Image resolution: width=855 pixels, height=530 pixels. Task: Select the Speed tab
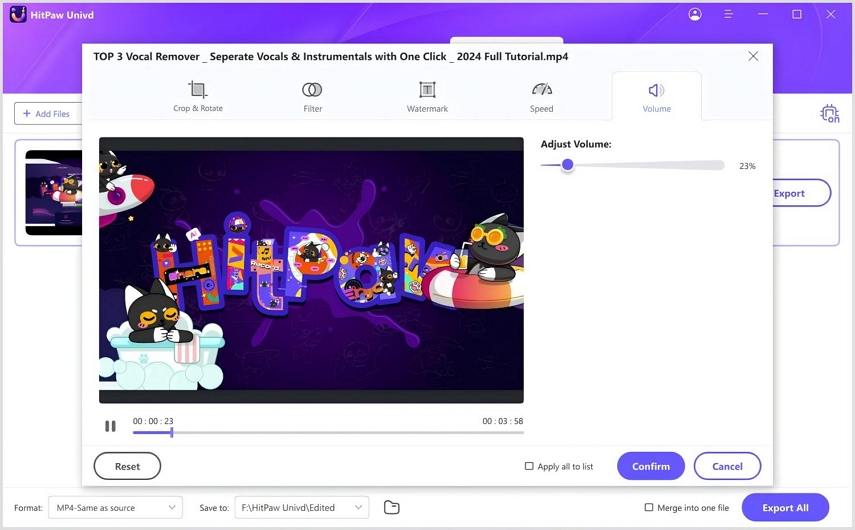[x=541, y=96]
